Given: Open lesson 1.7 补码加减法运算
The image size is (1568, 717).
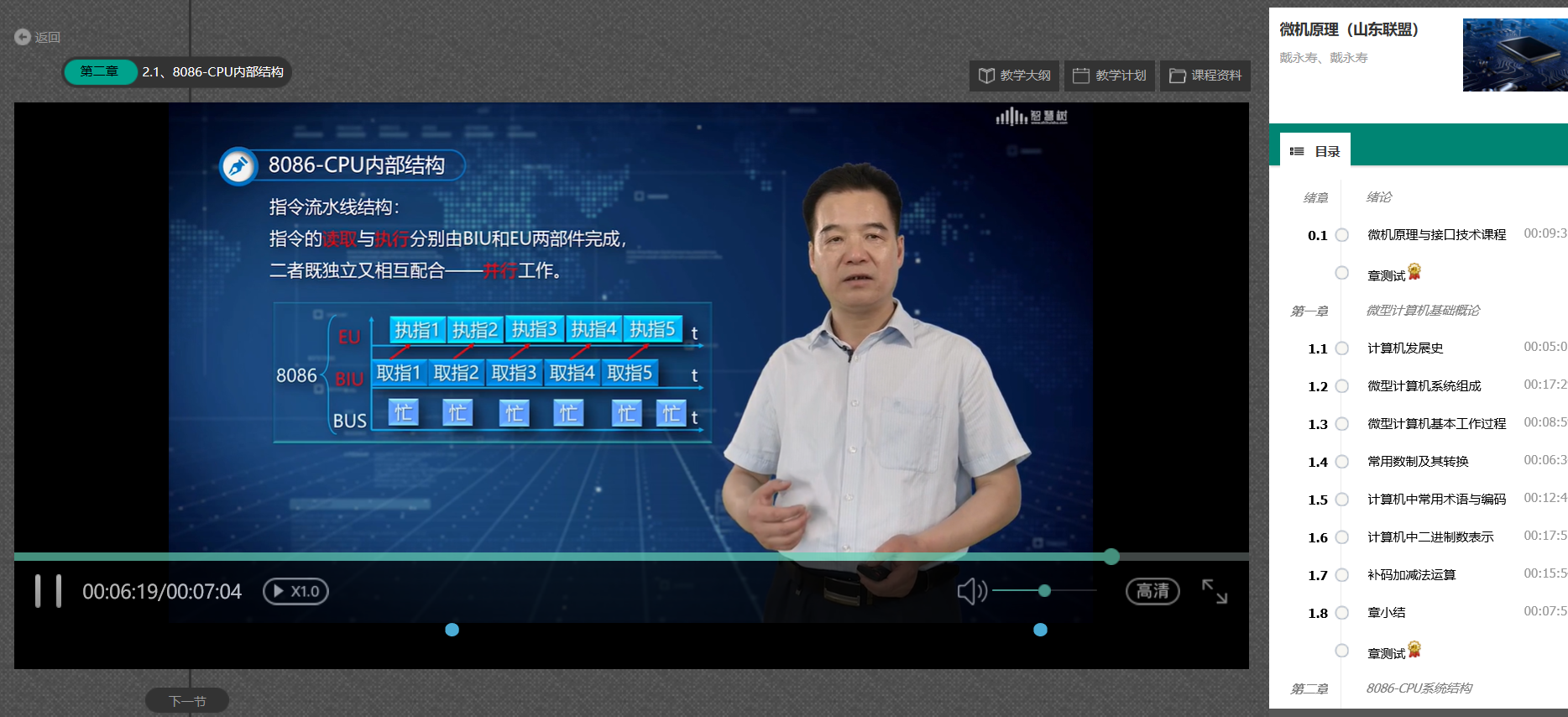Looking at the screenshot, I should click(1411, 575).
